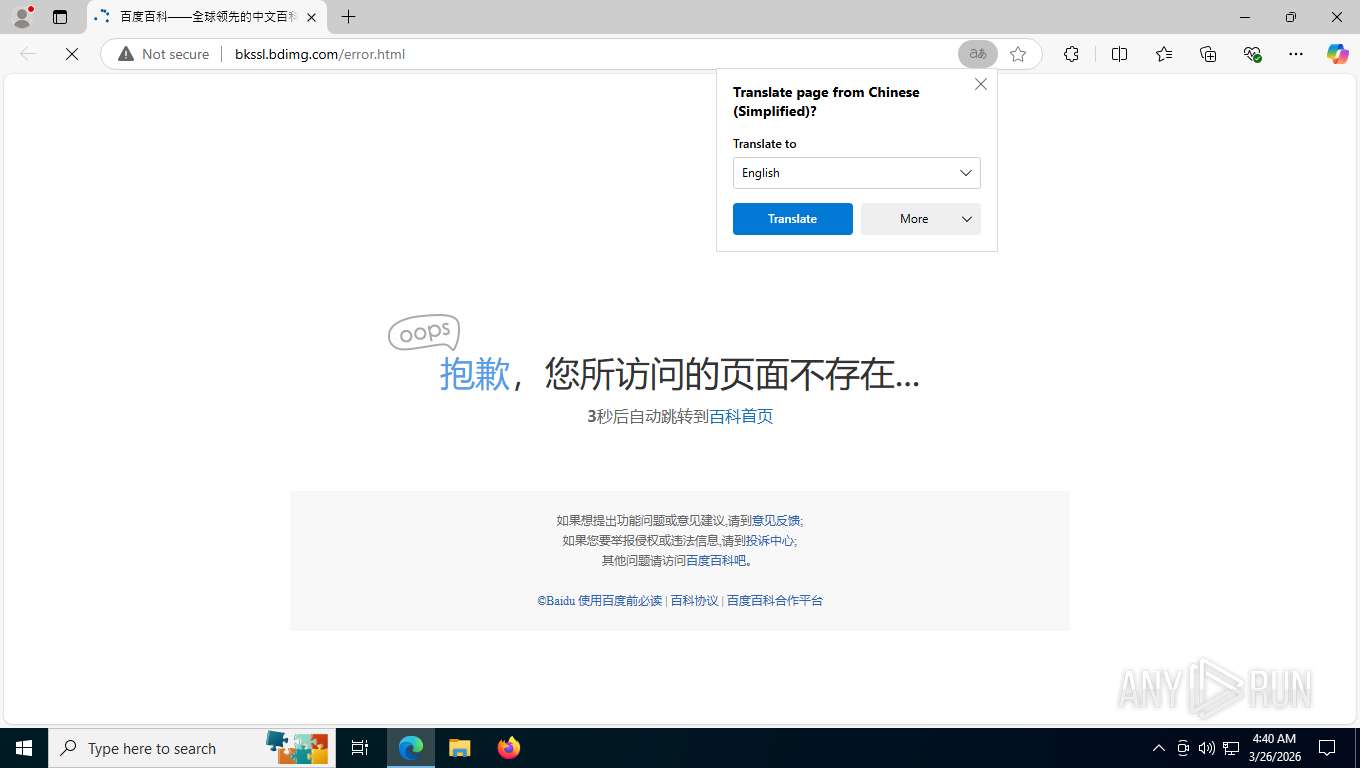Open the notification center icon
The image size is (1360, 768).
(x=1327, y=748)
